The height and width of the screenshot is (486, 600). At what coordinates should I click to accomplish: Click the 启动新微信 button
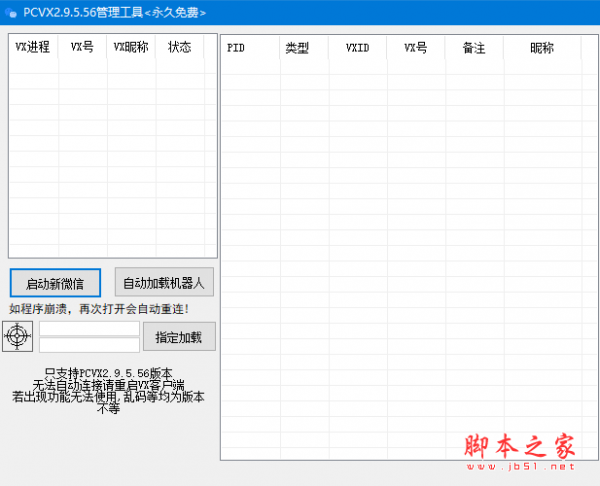pos(55,283)
